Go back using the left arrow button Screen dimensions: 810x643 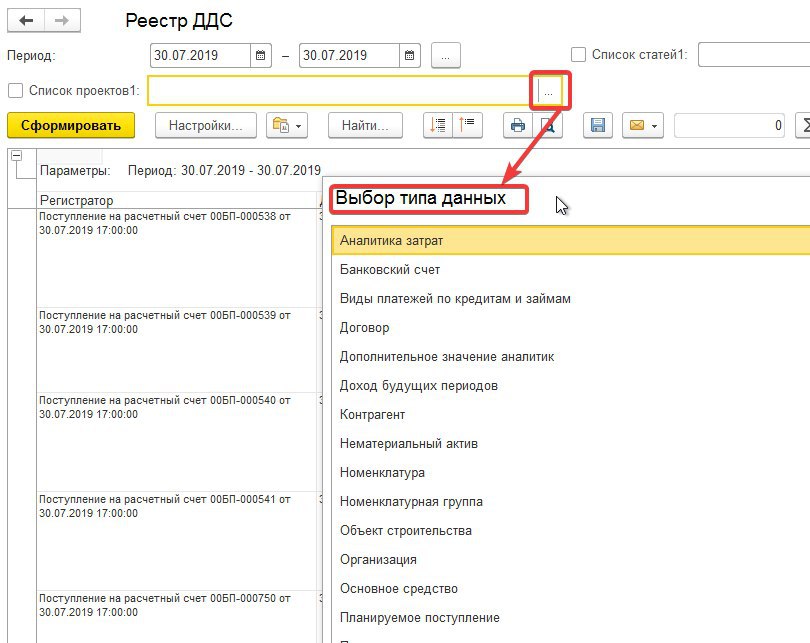[x=26, y=21]
